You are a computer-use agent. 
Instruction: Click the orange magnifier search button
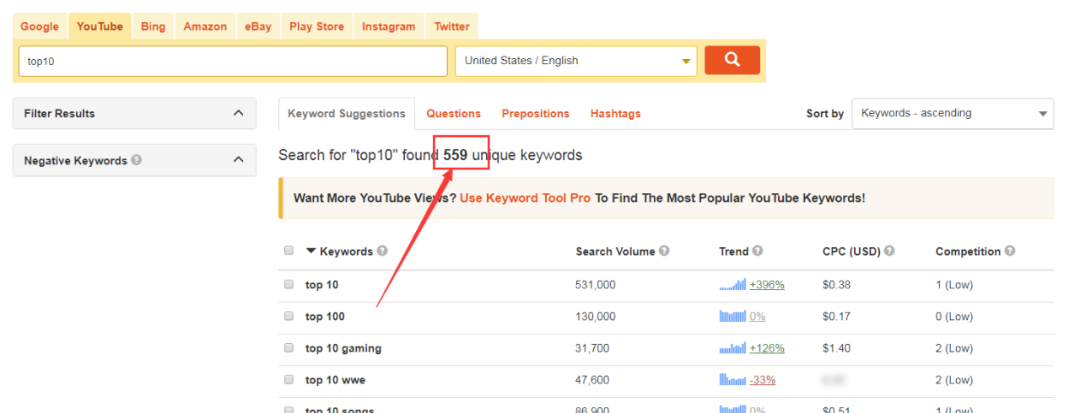[732, 61]
